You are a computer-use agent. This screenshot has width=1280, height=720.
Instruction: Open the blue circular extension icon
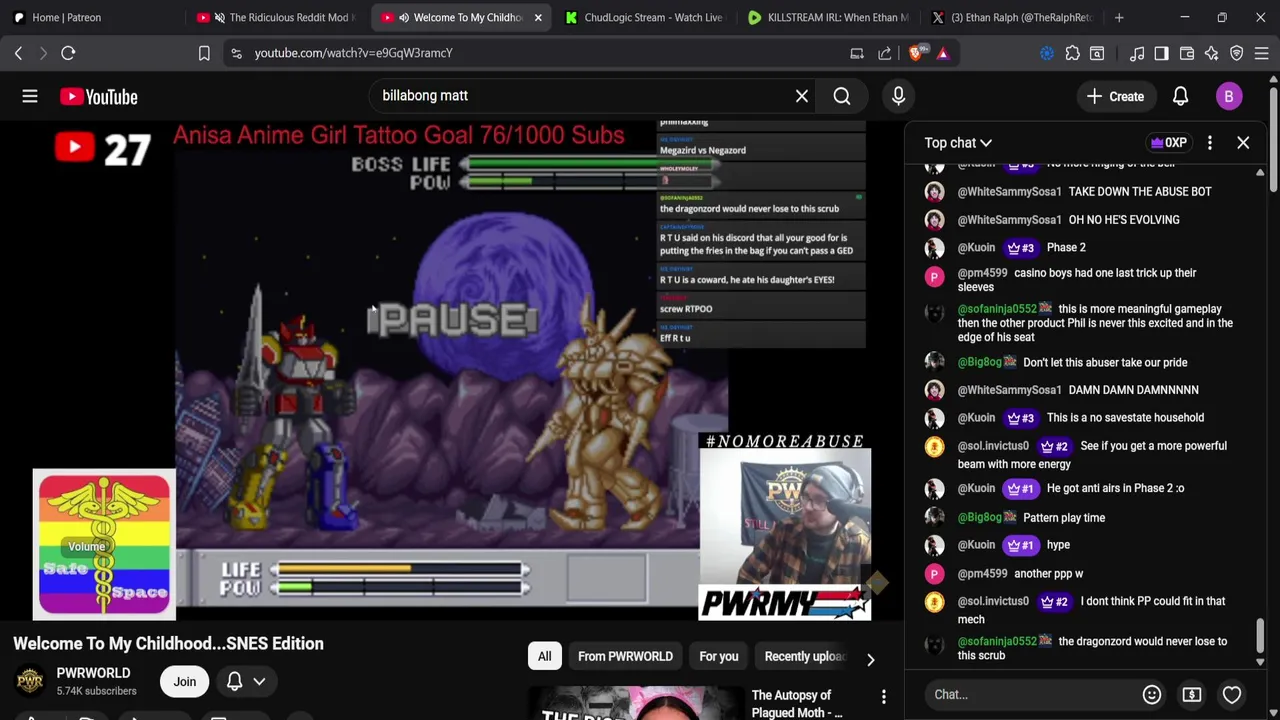click(x=1047, y=53)
